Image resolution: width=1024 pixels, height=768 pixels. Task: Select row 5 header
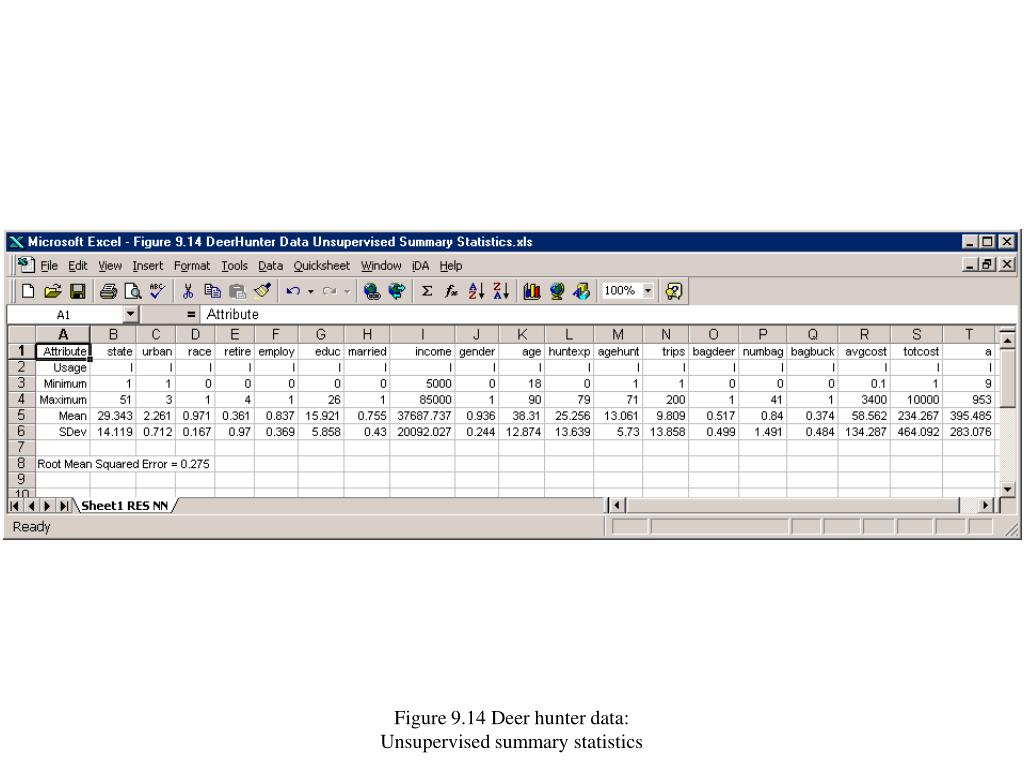[x=22, y=415]
